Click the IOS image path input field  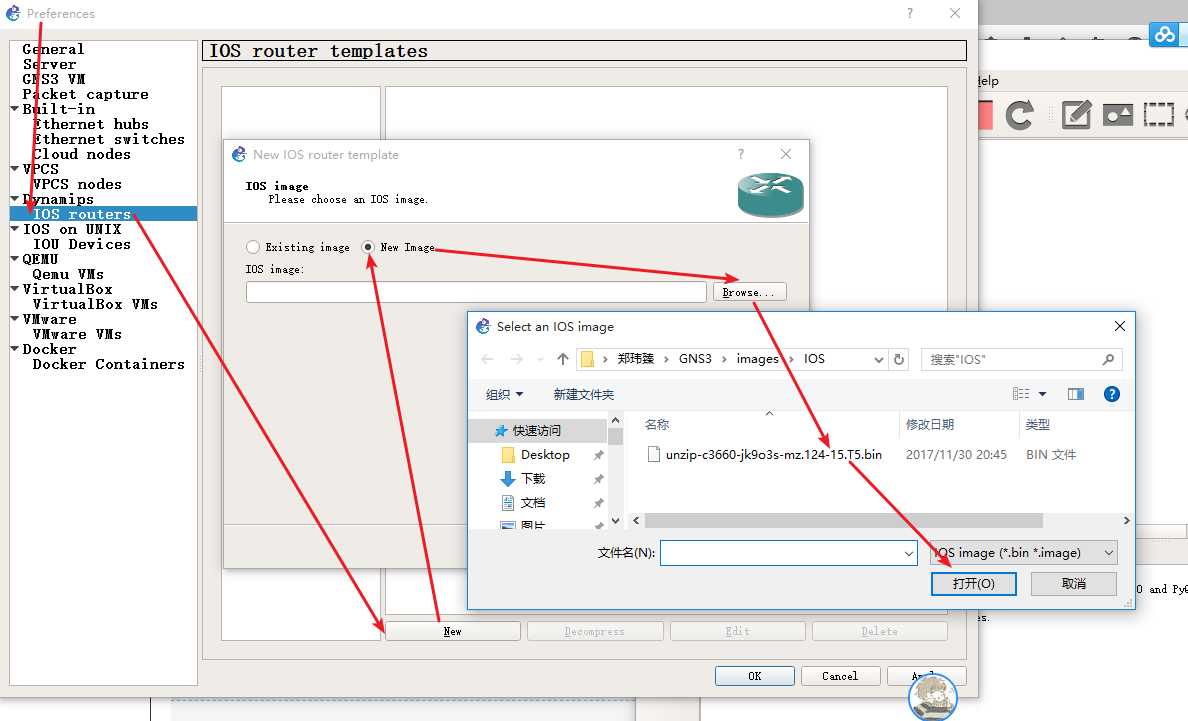[476, 292]
